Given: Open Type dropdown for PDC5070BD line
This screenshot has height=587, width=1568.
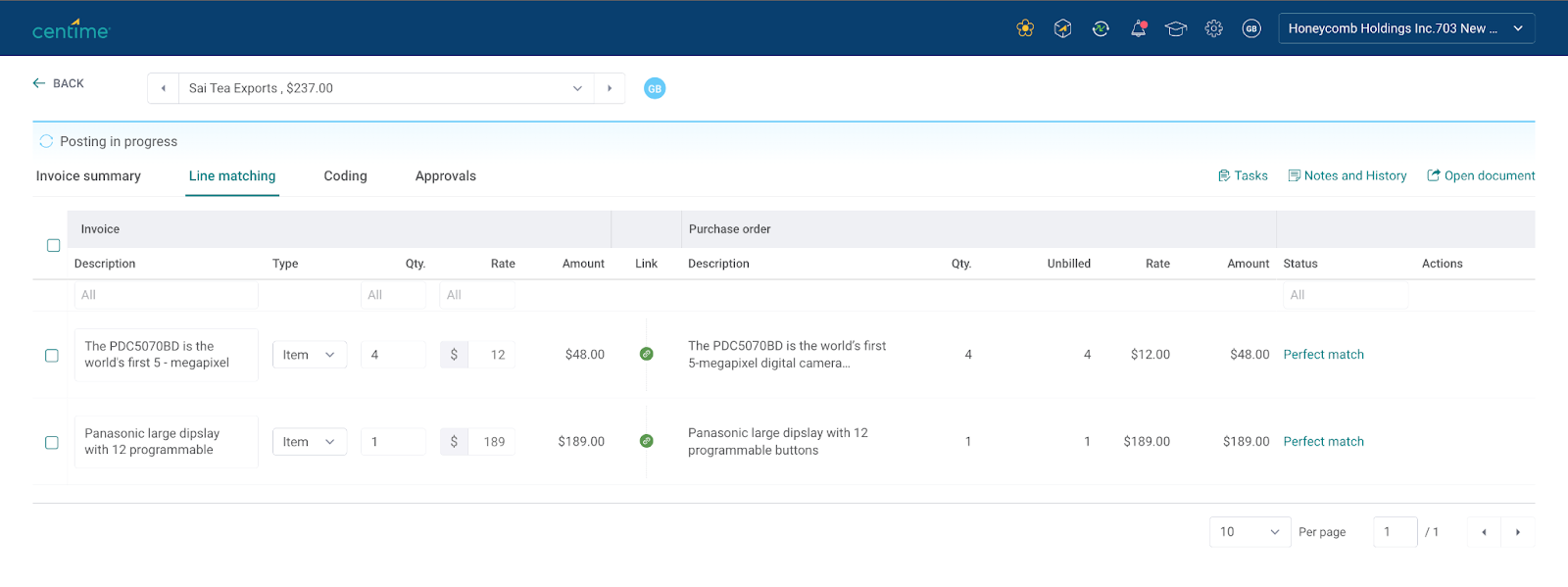Looking at the screenshot, I should click(x=309, y=355).
